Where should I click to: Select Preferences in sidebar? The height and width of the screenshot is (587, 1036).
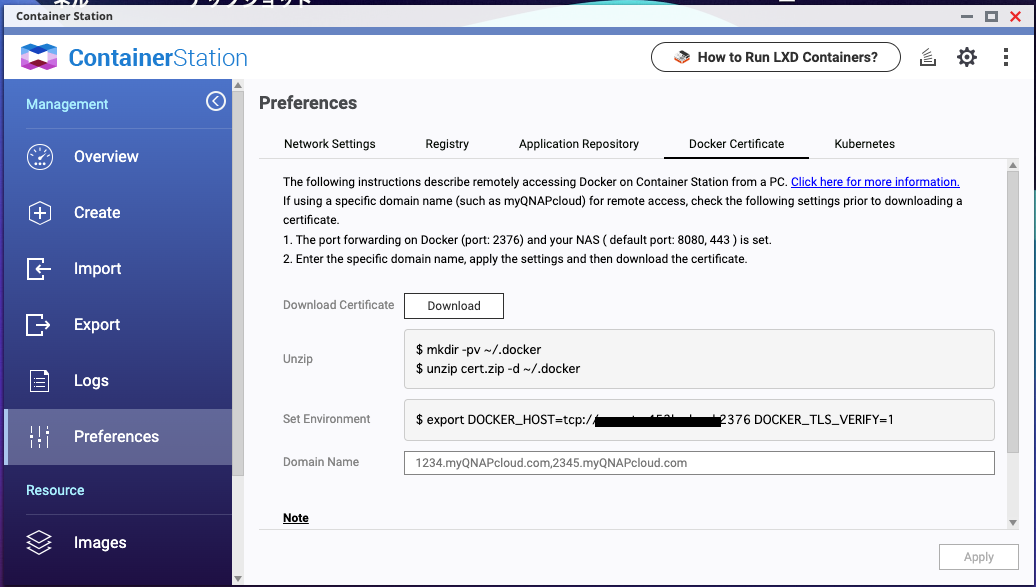(118, 436)
